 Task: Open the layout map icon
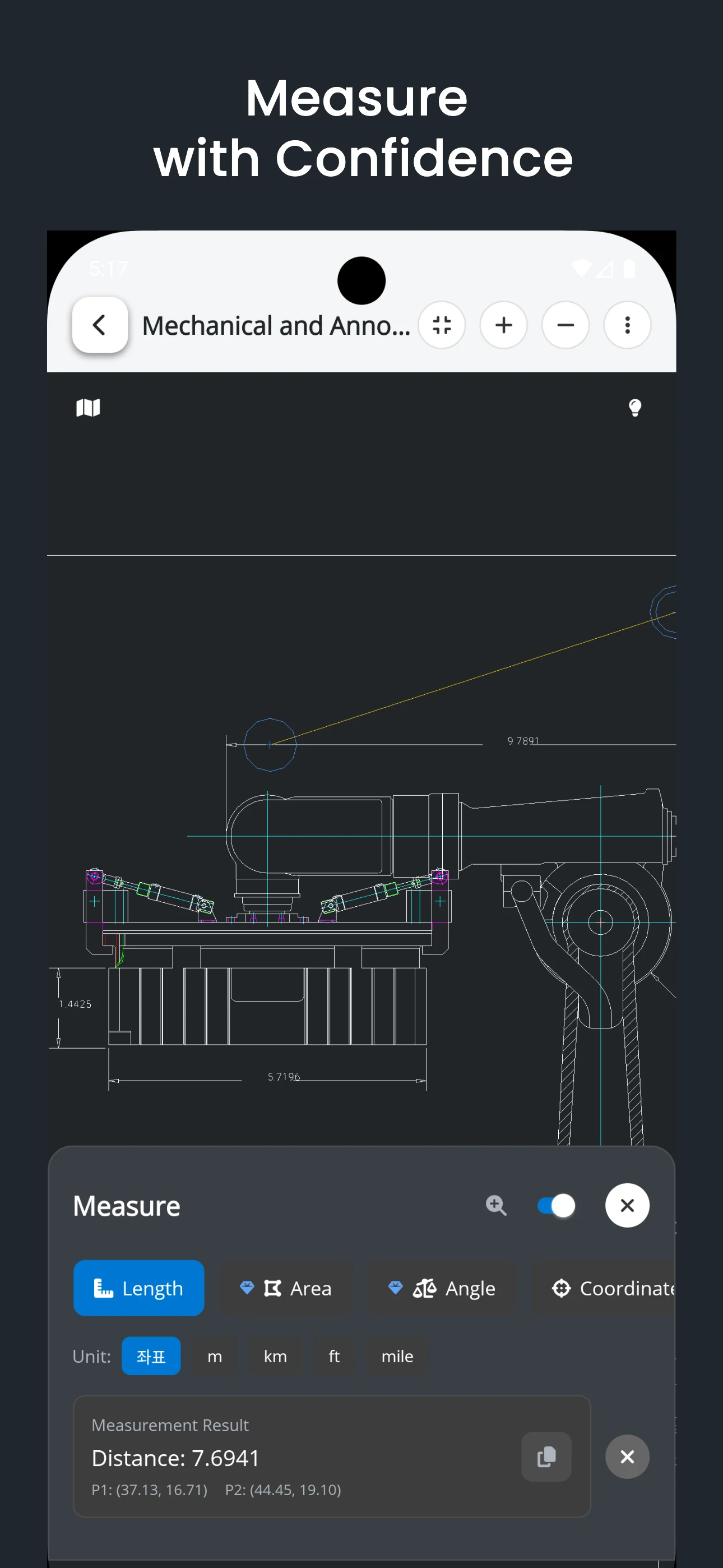pyautogui.click(x=88, y=407)
